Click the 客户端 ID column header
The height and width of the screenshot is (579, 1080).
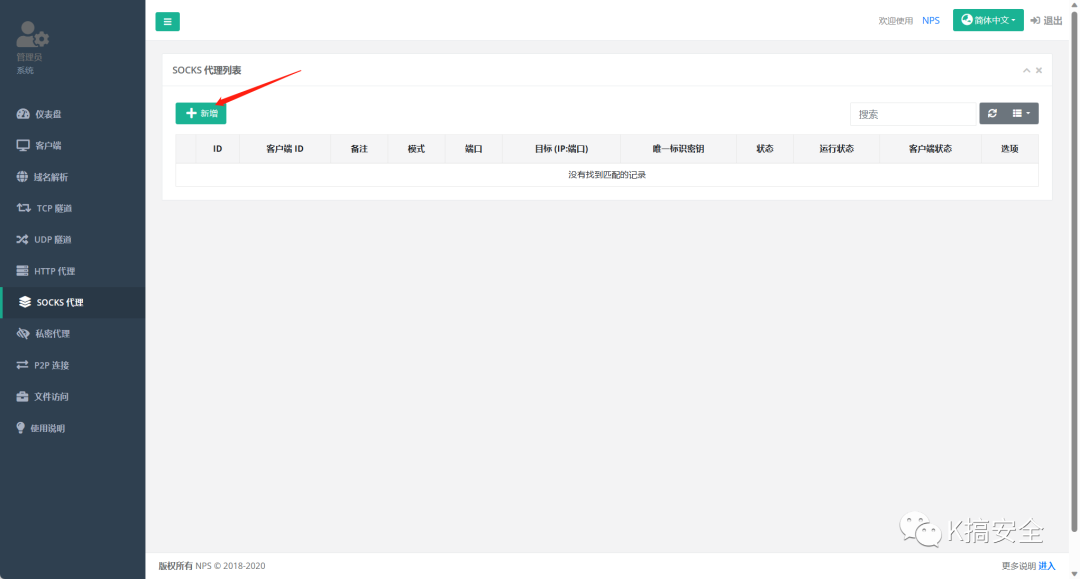[x=285, y=149]
